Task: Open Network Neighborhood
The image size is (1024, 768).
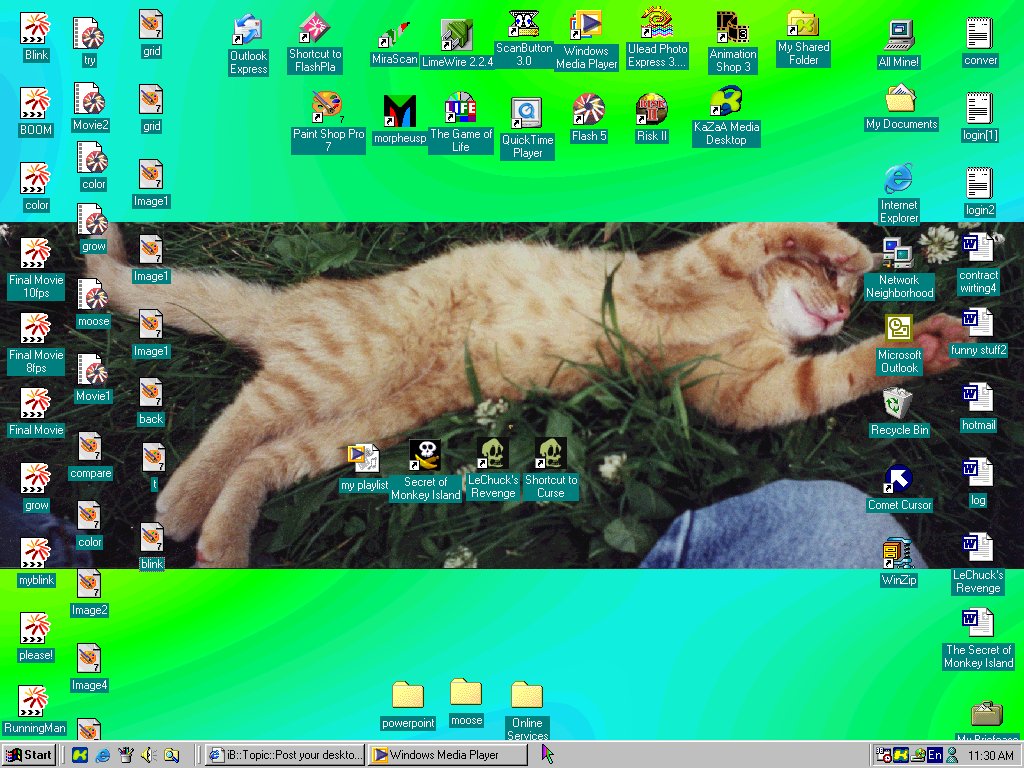Action: pos(897,252)
